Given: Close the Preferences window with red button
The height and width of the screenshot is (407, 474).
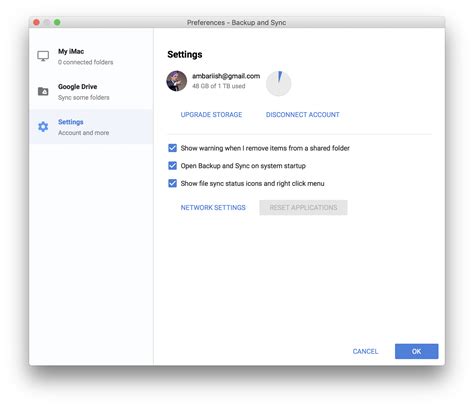Looking at the screenshot, I should click(x=36, y=22).
